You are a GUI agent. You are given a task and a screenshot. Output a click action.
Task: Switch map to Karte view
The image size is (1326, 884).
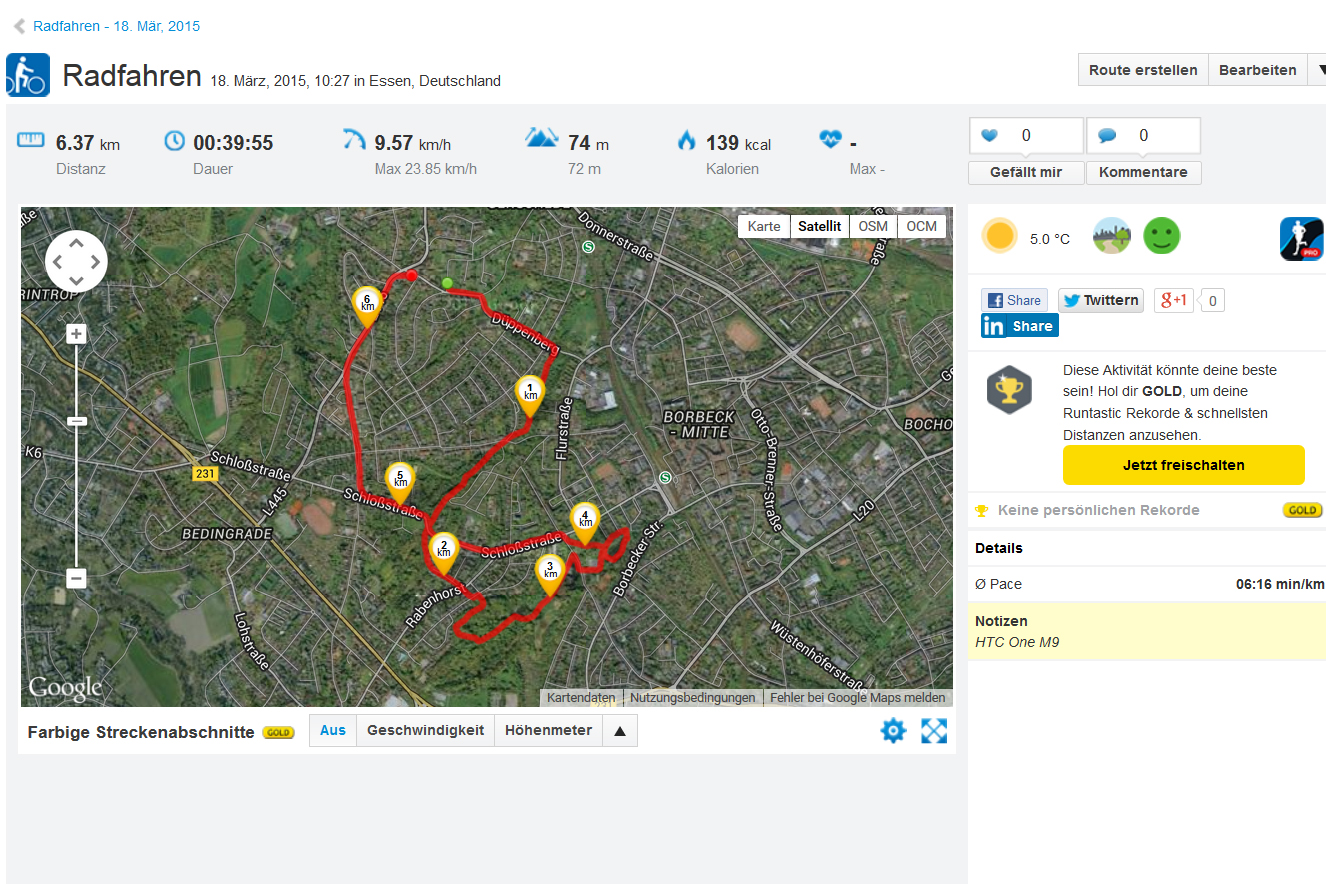(764, 226)
